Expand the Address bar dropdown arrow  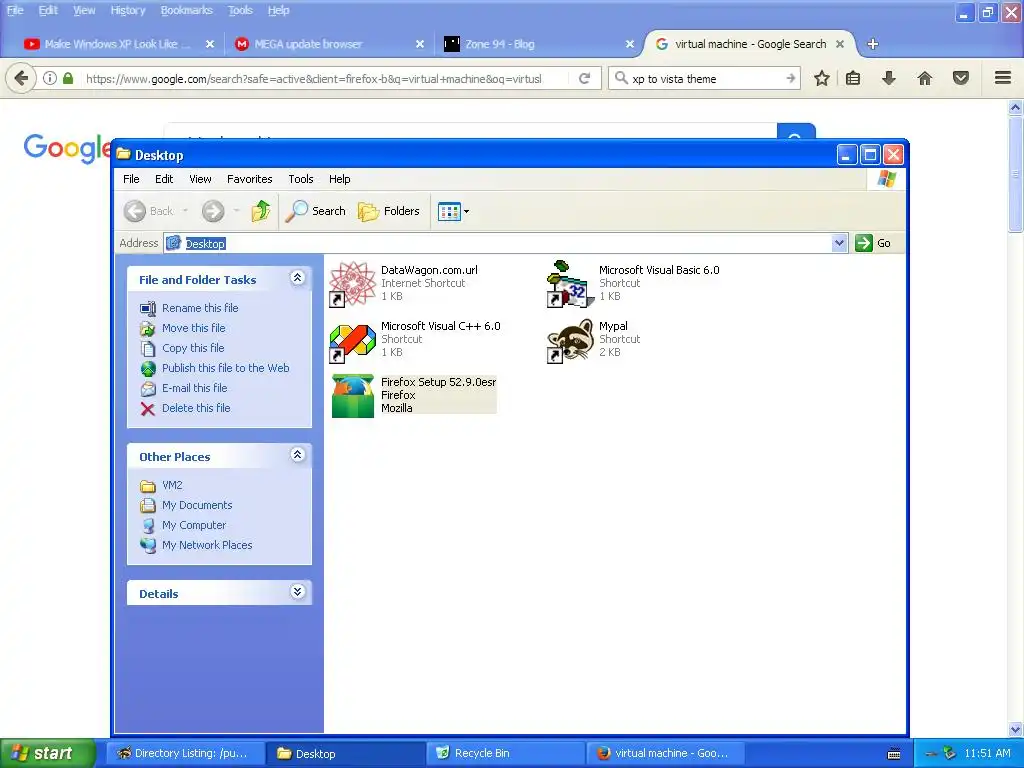pos(839,244)
